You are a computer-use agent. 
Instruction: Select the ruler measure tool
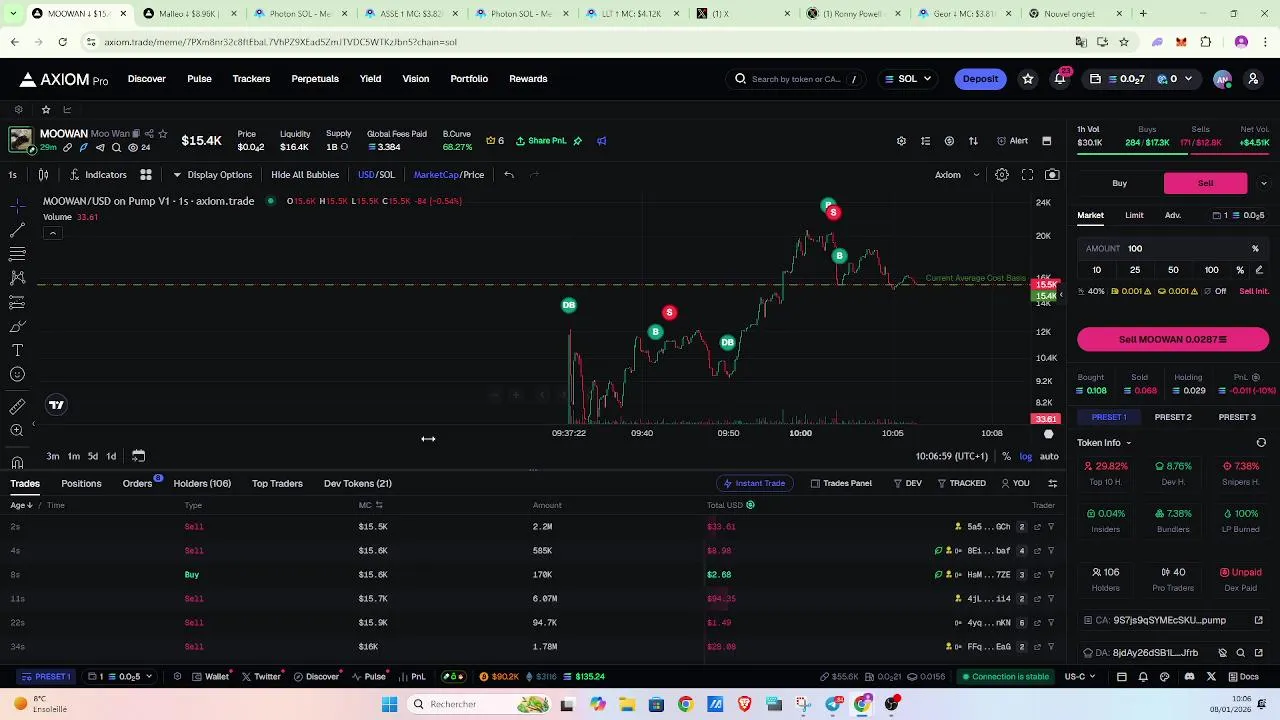click(17, 406)
